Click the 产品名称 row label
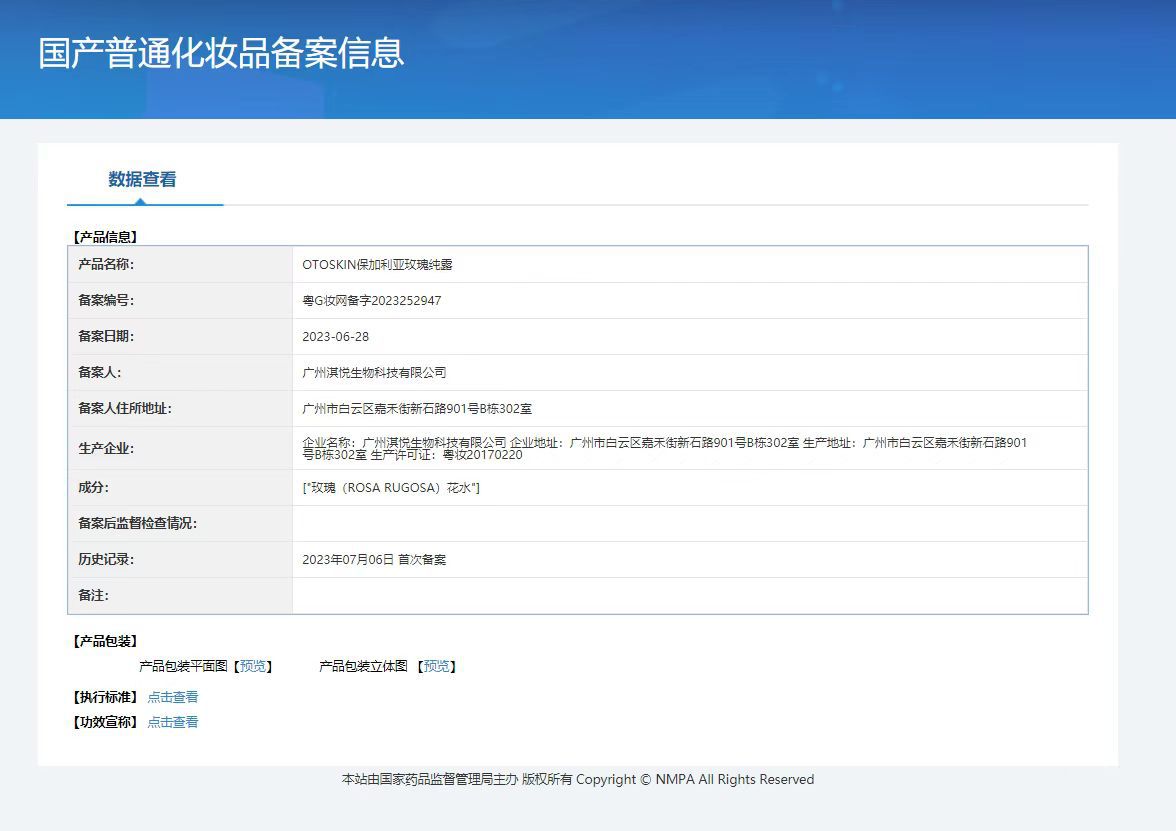Image resolution: width=1176 pixels, height=831 pixels. pyautogui.click(x=106, y=264)
